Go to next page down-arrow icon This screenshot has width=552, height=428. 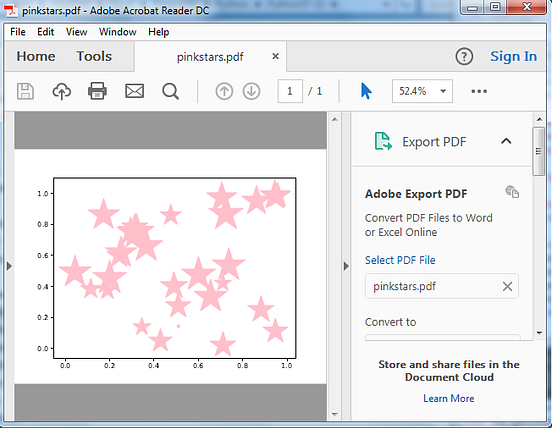[251, 92]
